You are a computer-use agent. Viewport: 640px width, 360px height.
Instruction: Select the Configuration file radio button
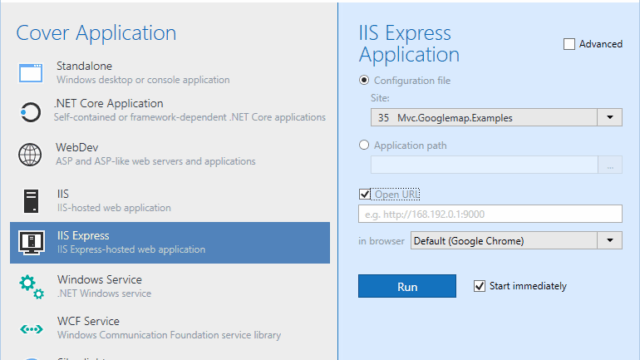364,80
